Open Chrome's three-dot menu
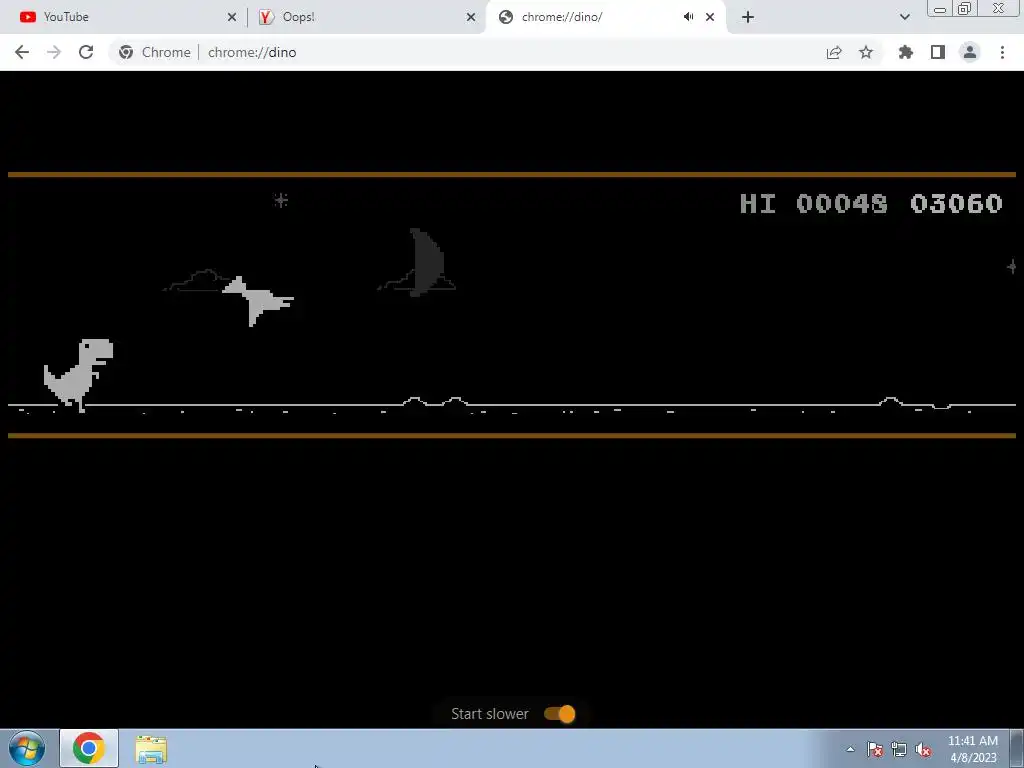 pos(1002,52)
